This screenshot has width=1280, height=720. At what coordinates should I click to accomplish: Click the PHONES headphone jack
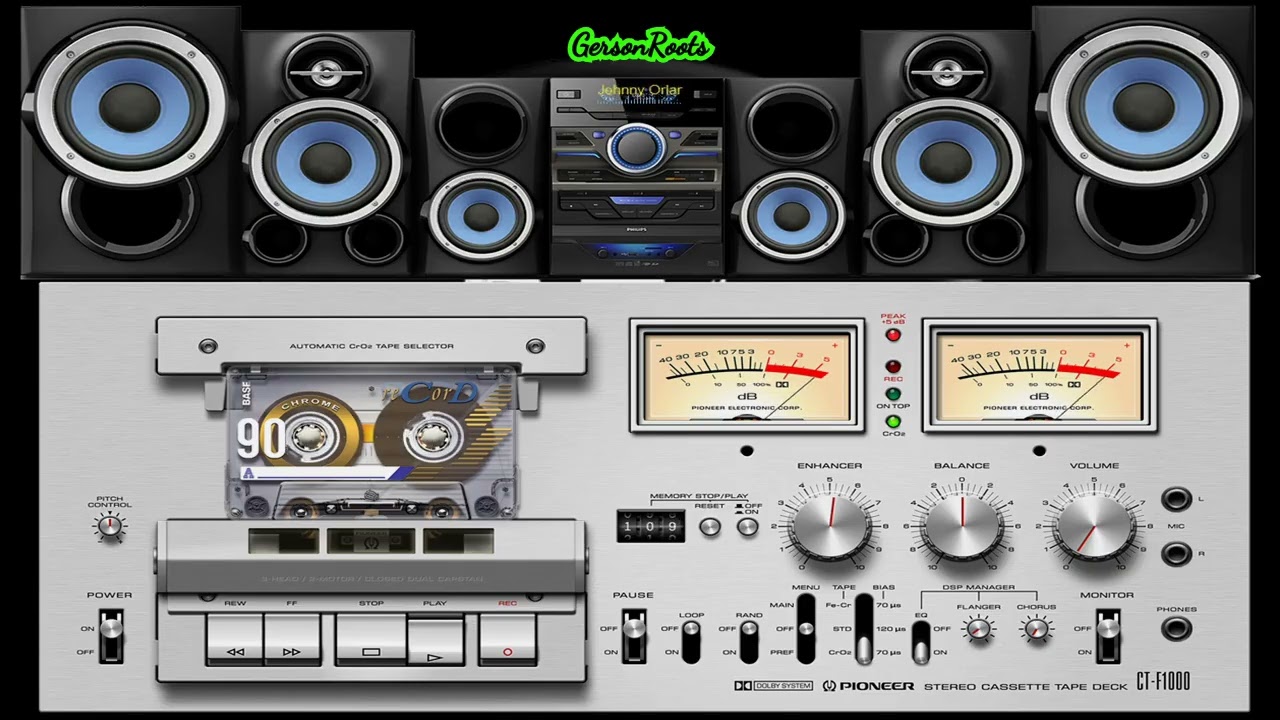pos(1176,629)
